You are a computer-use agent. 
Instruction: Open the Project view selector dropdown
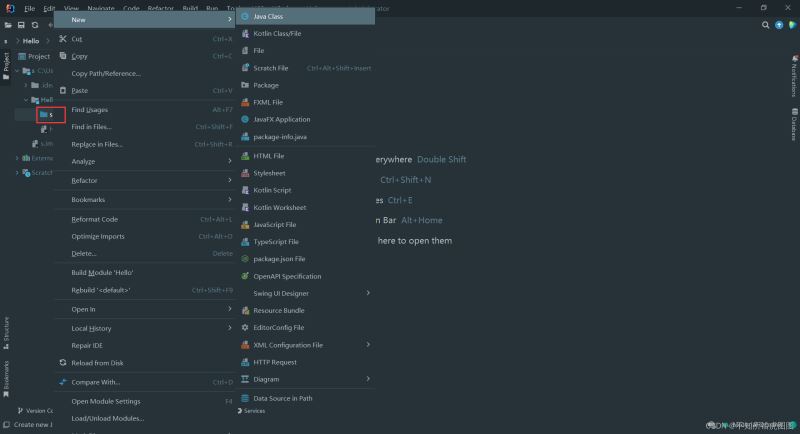pyautogui.click(x=35, y=56)
